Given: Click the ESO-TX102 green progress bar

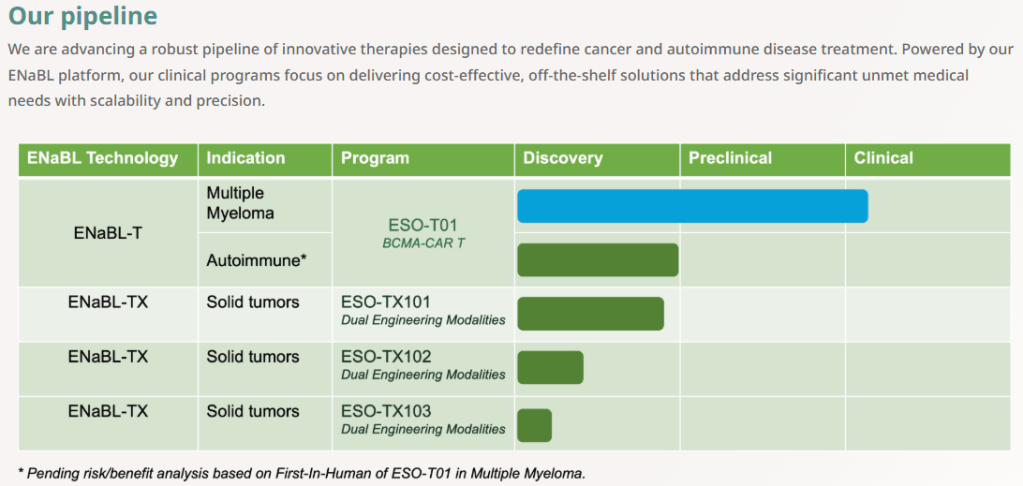Looking at the screenshot, I should (550, 367).
